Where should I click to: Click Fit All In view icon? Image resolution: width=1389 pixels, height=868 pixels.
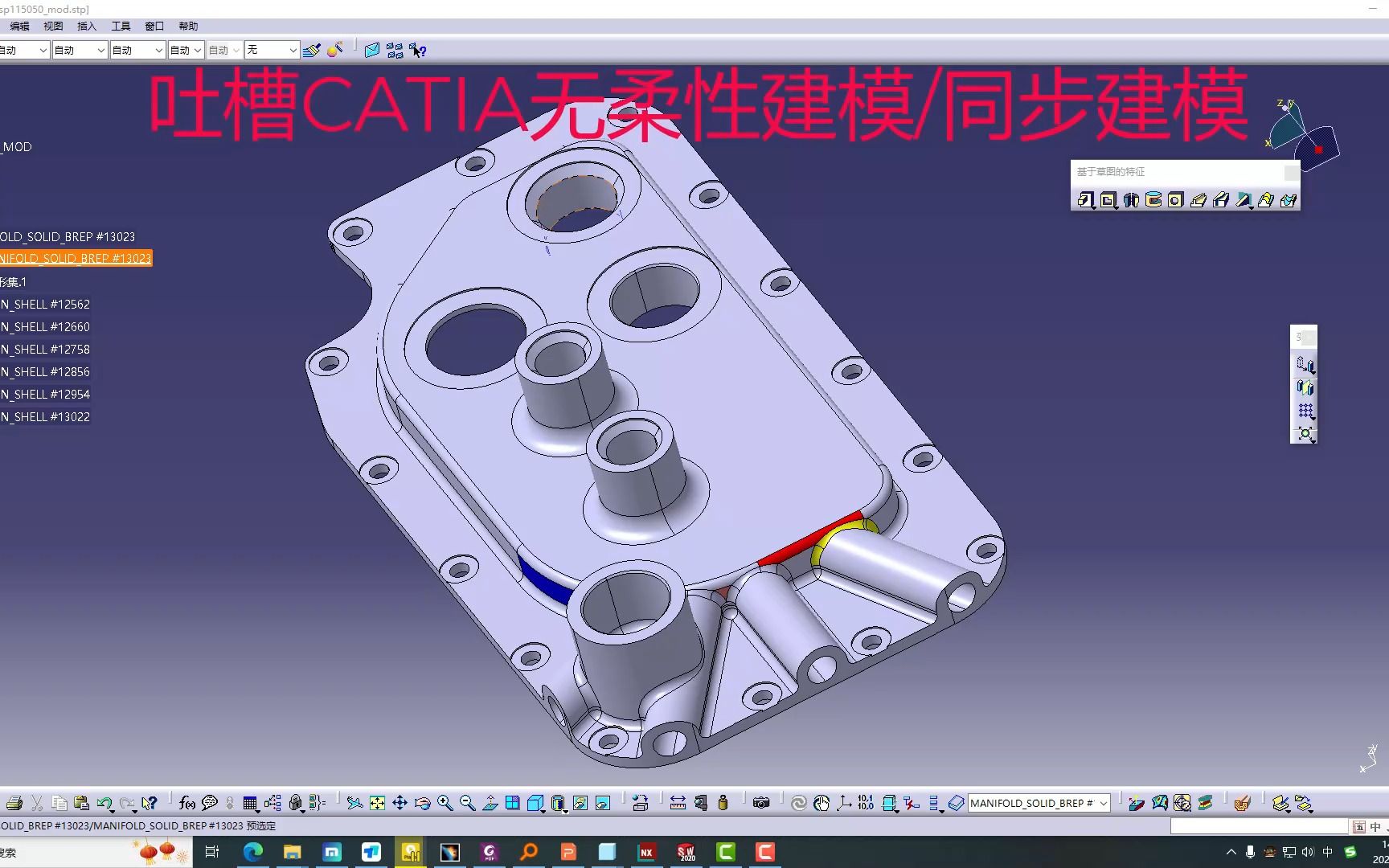pyautogui.click(x=377, y=803)
